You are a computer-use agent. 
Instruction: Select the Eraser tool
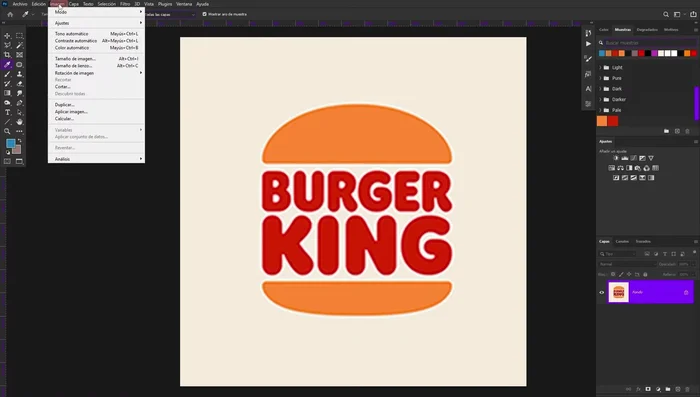(19, 84)
